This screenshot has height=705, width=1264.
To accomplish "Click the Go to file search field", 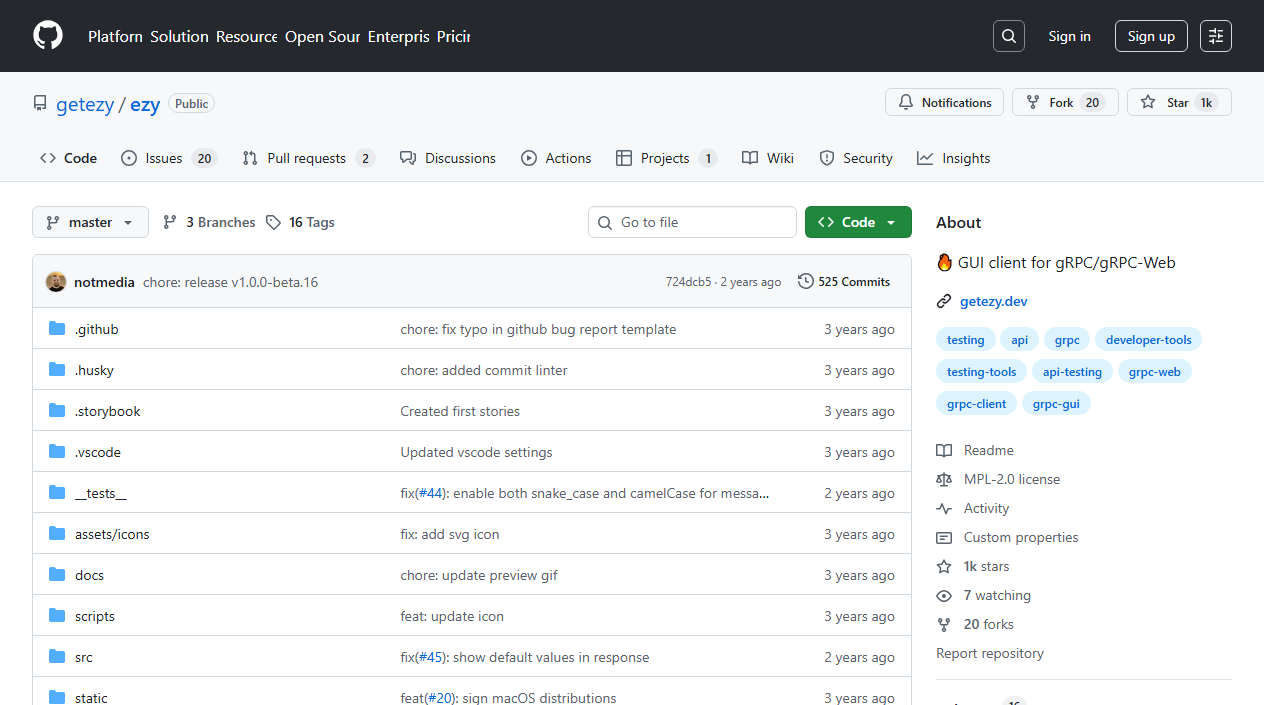I will (692, 222).
